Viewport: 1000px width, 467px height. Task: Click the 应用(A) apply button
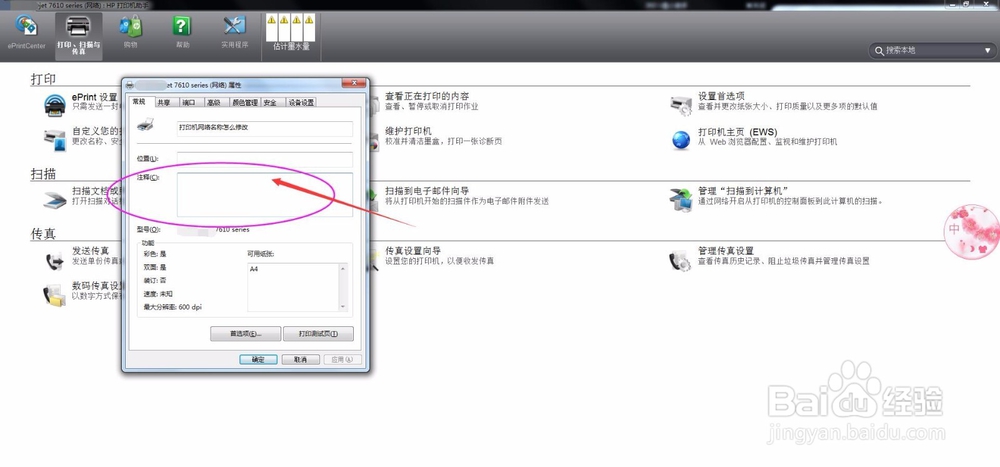click(x=342, y=360)
